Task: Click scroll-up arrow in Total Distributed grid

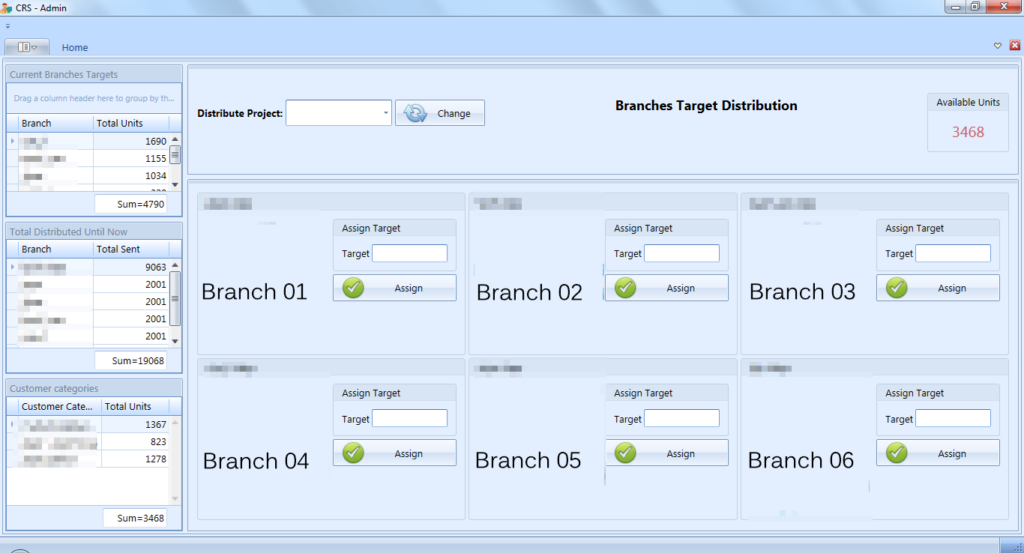Action: point(175,265)
